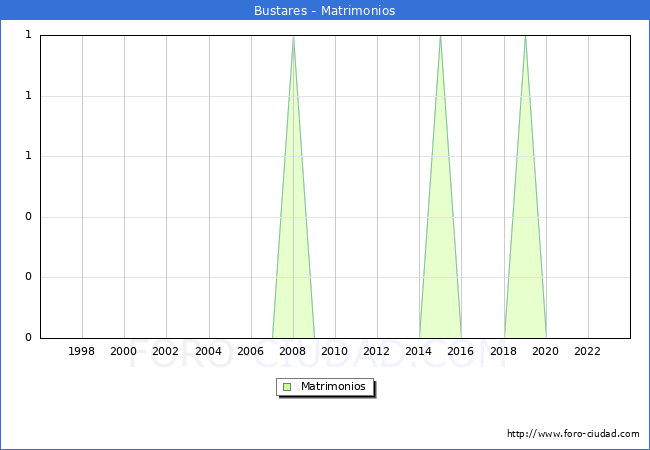This screenshot has height=450, width=650.
Task: Click the 2010 x-axis label
Action: [335, 351]
